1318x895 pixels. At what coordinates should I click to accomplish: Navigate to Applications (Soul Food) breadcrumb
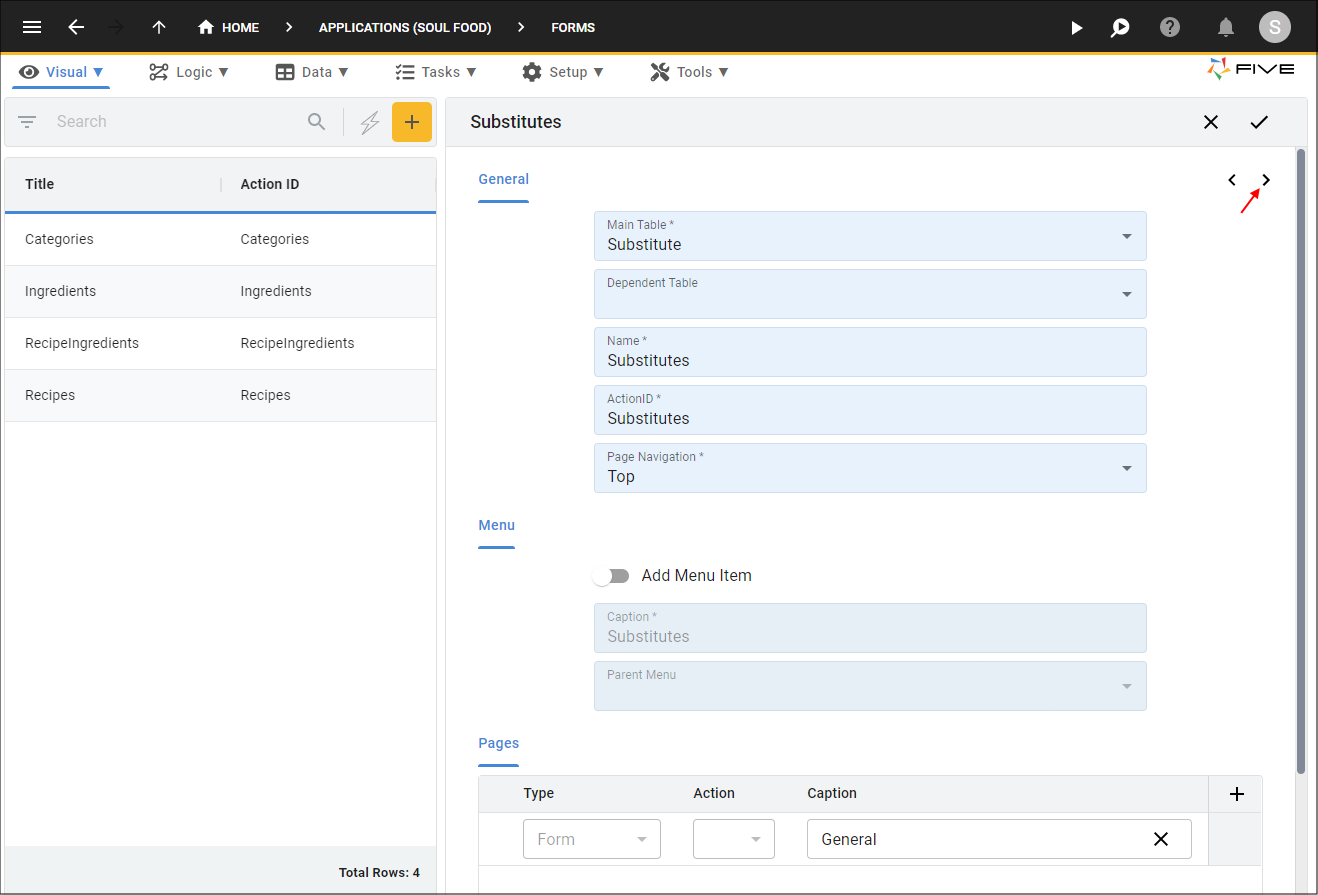click(x=405, y=28)
